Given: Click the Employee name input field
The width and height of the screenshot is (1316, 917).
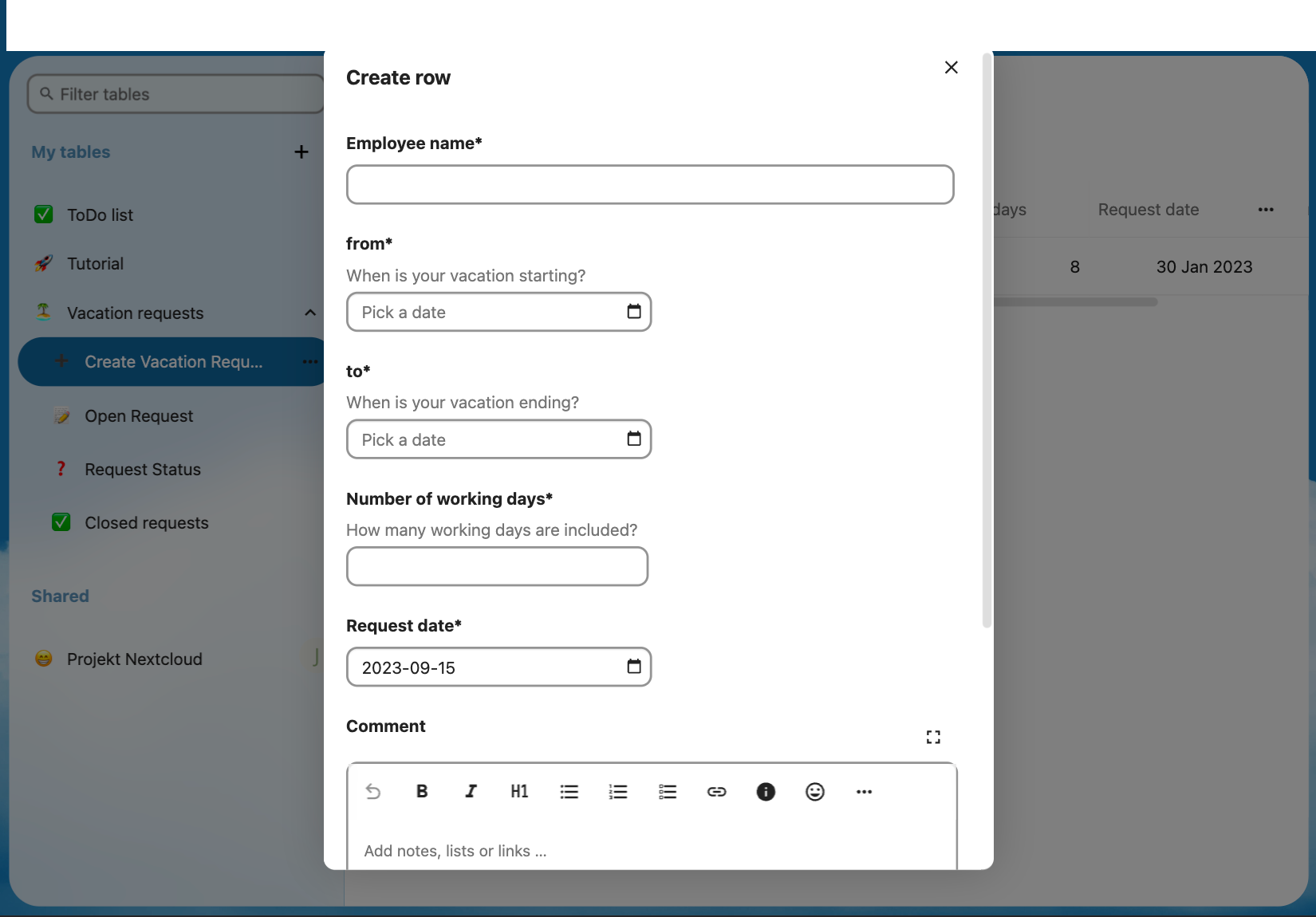Looking at the screenshot, I should [x=650, y=185].
